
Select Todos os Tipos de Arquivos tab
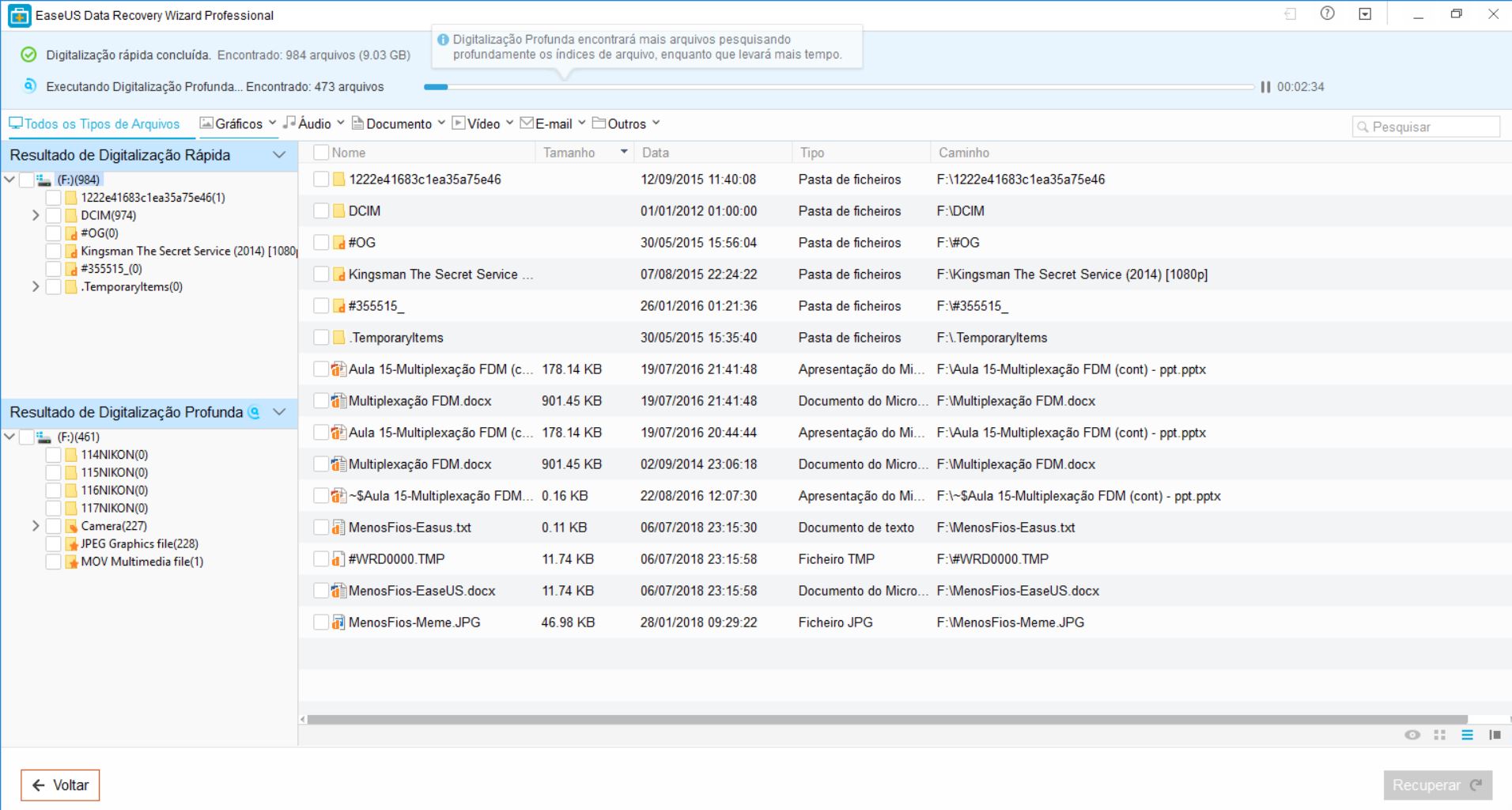(x=94, y=123)
